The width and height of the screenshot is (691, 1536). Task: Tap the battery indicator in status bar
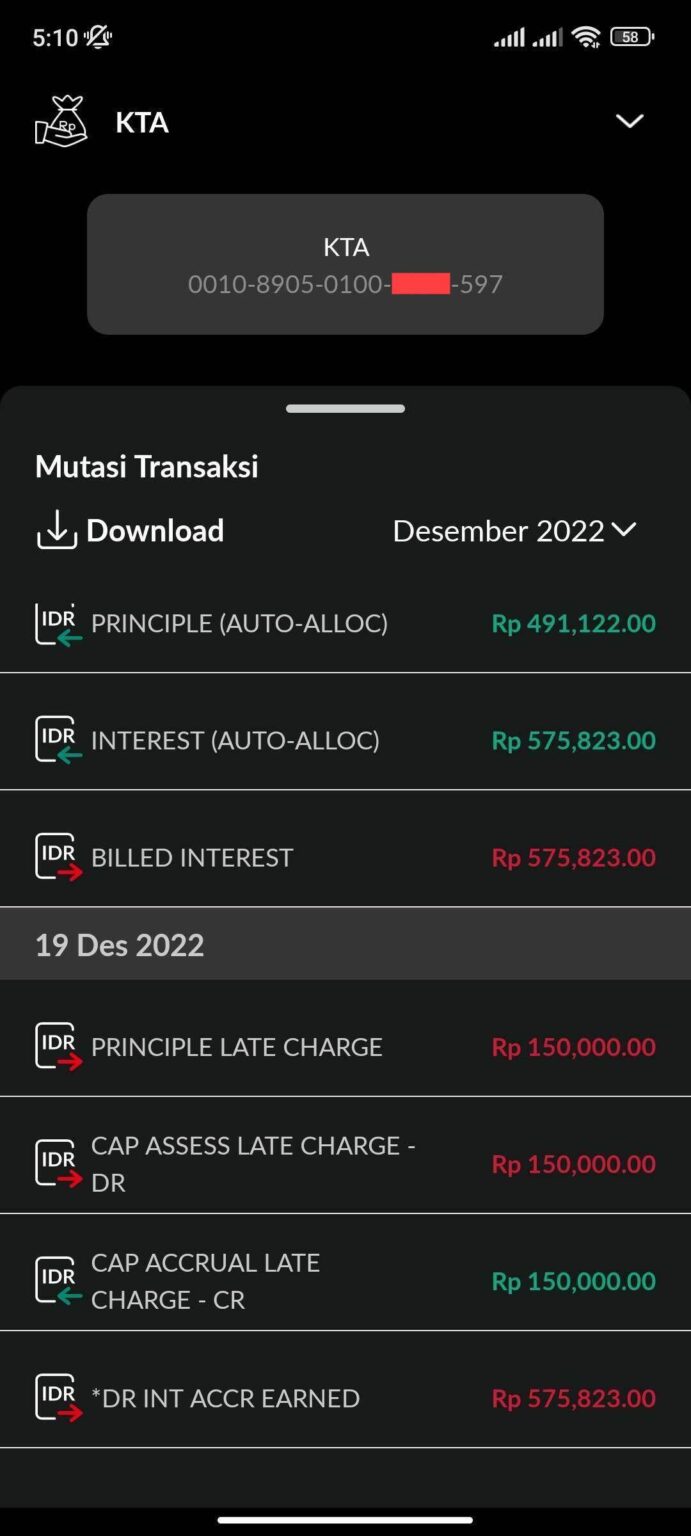(631, 38)
